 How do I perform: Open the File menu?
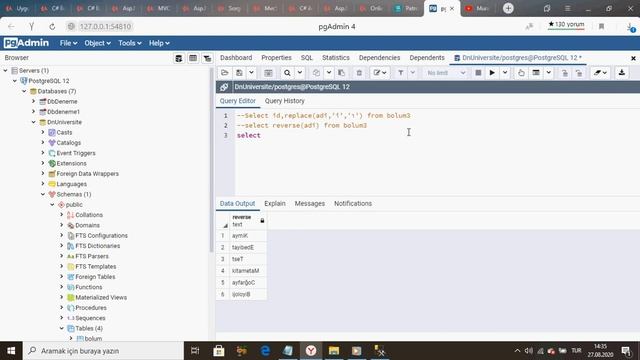click(x=68, y=43)
